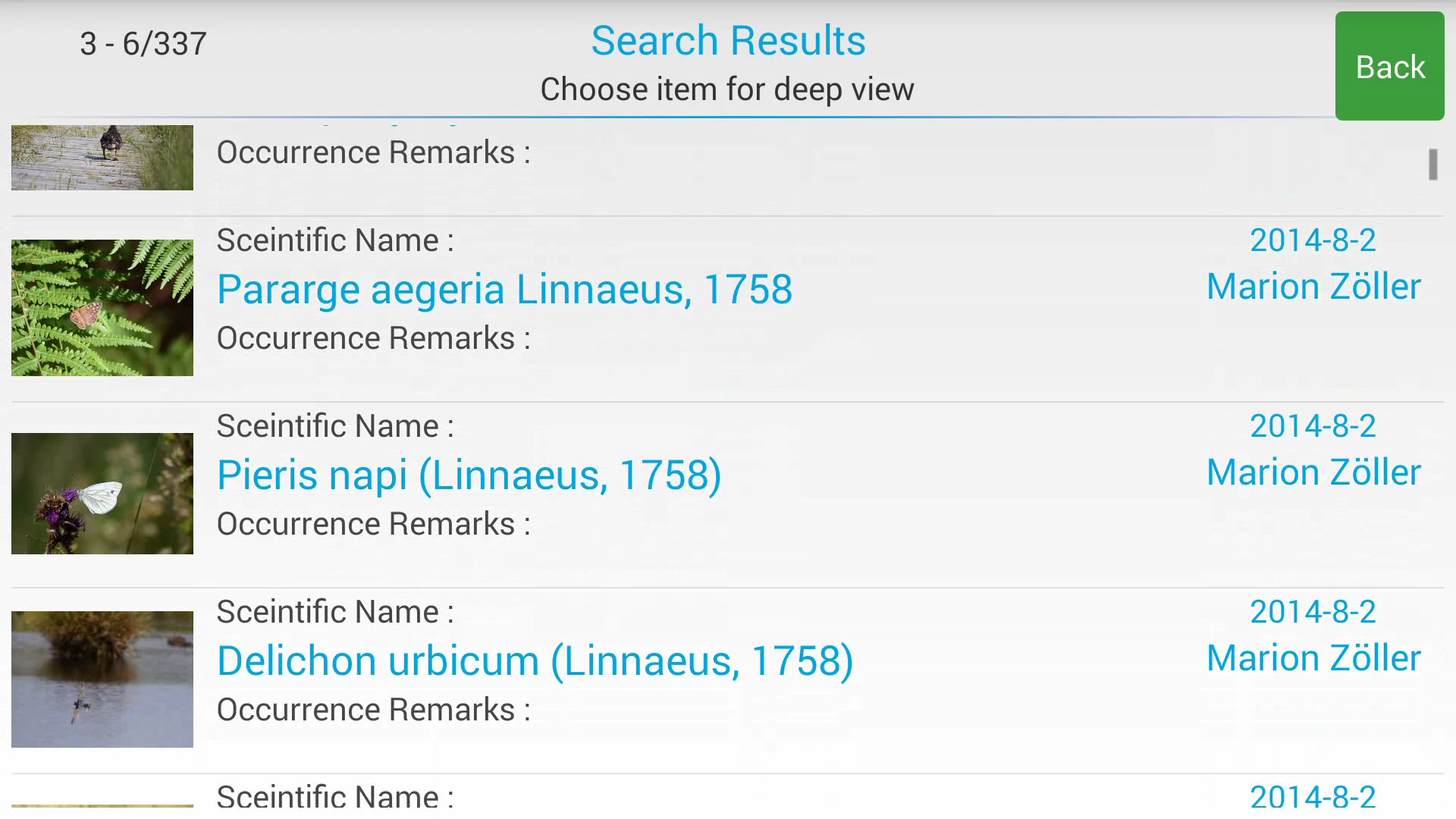Viewport: 1456px width, 819px height.
Task: Click the partially visible bottom row's date
Action: tap(1313, 798)
